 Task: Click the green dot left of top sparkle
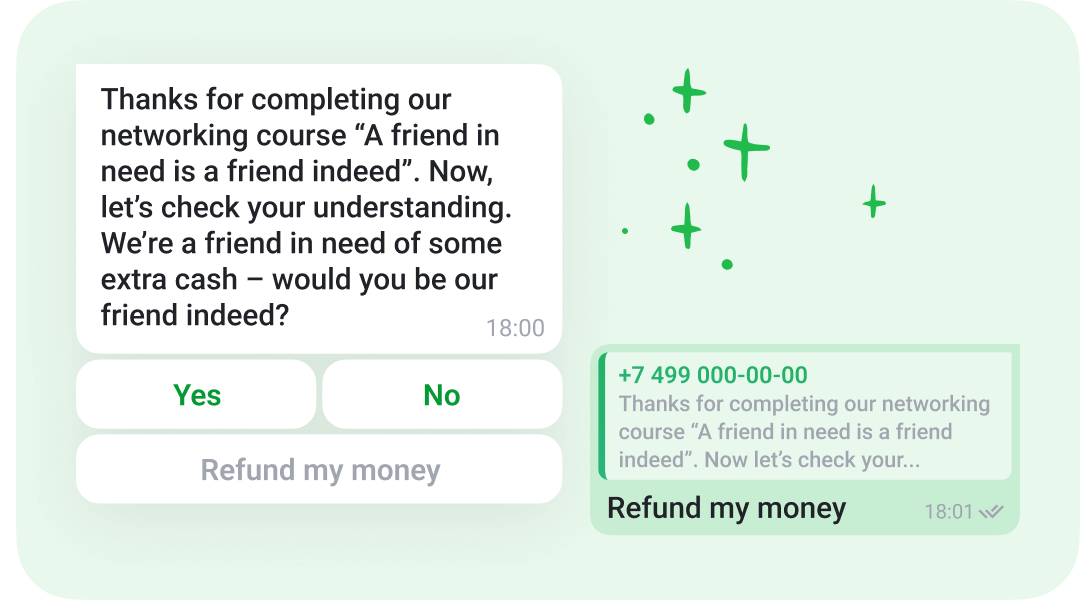(x=649, y=119)
